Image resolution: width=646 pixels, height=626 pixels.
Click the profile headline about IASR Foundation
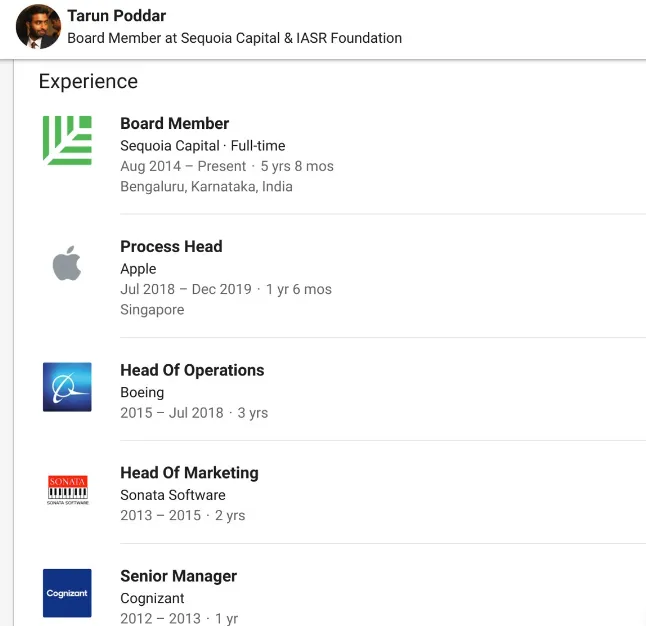pos(234,38)
